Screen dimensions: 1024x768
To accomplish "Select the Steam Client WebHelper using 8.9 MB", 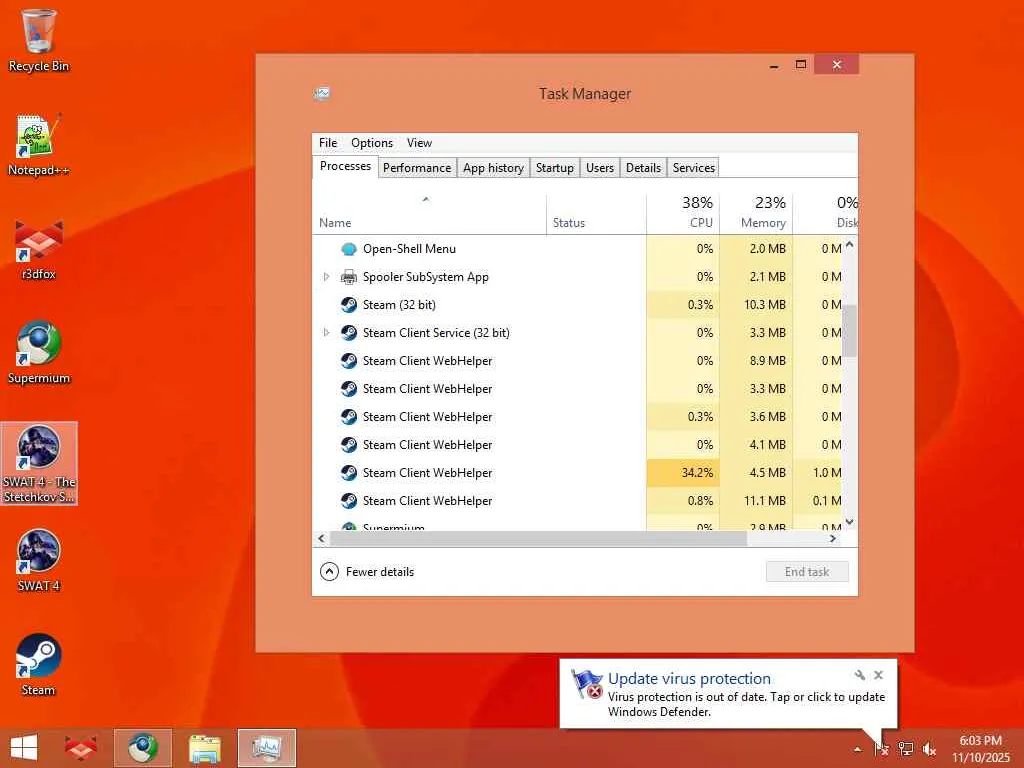I will pyautogui.click(x=577, y=361).
